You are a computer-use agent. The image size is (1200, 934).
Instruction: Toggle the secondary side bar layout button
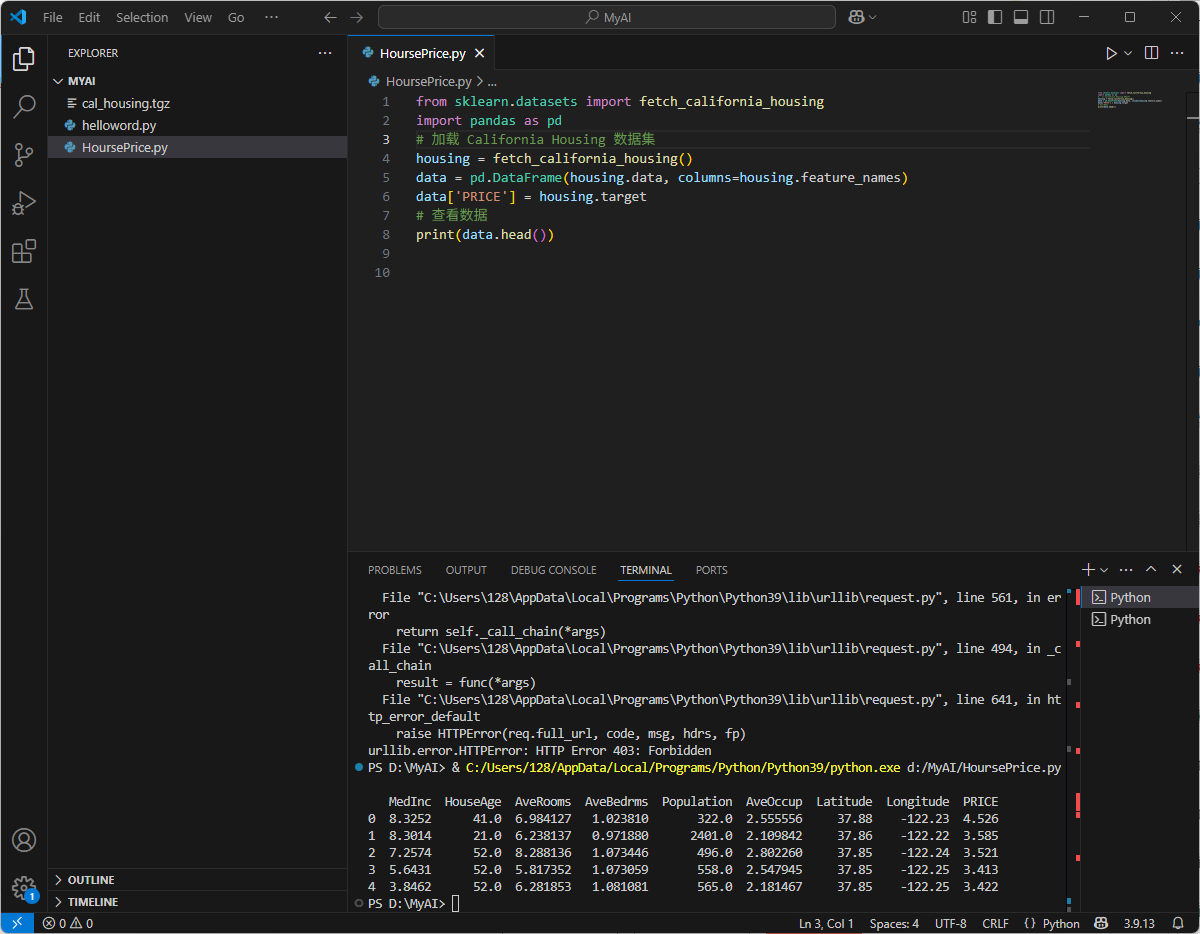[1046, 17]
